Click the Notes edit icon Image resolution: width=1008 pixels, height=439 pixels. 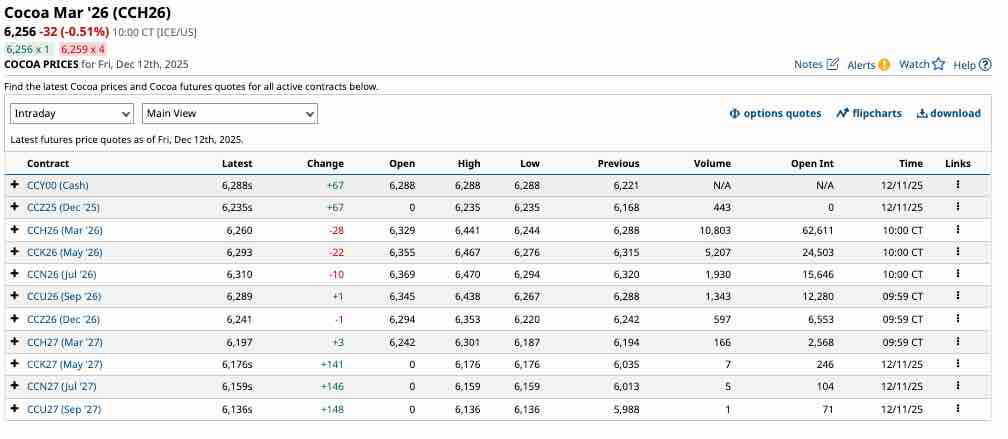point(833,65)
